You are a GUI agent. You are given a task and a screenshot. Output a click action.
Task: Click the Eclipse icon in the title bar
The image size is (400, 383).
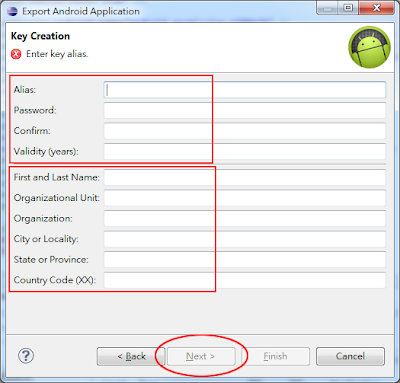click(x=12, y=11)
